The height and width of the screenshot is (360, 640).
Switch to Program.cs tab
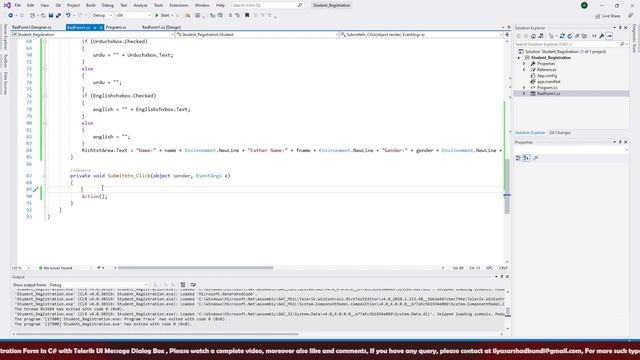[116, 27]
